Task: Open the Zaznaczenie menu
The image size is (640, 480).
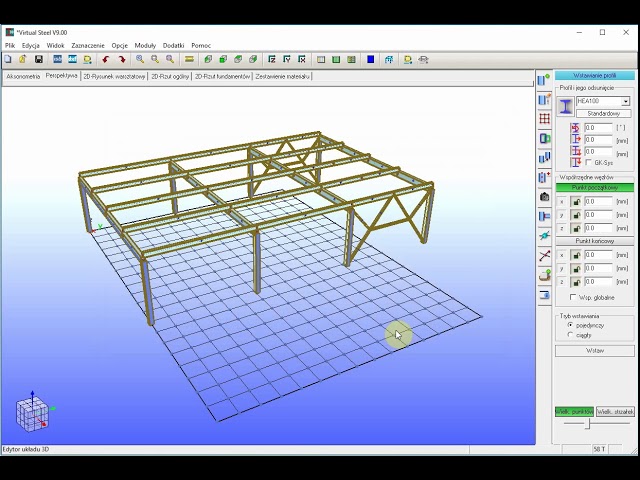Action: tap(88, 45)
